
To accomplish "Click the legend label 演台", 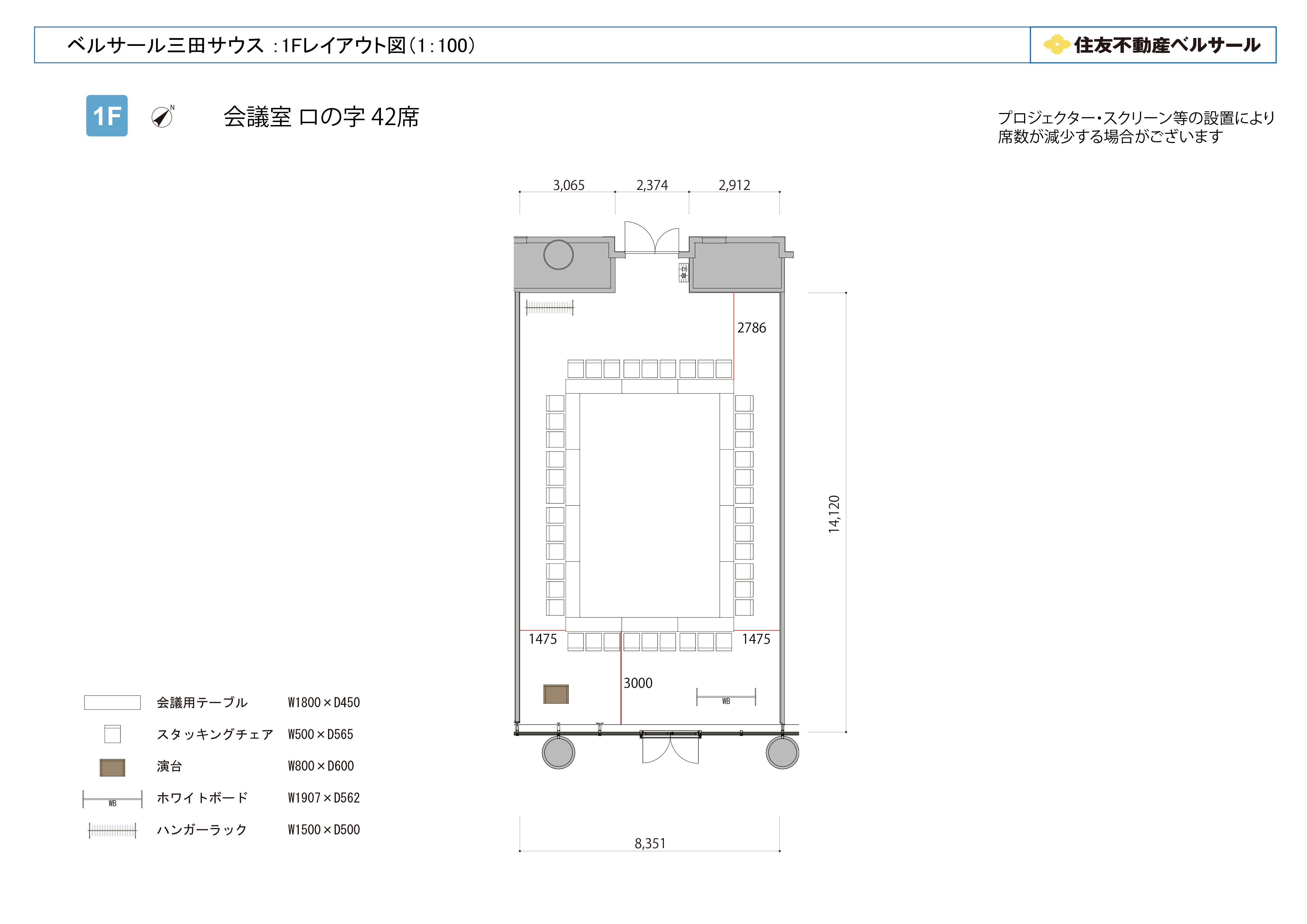I will pyautogui.click(x=169, y=766).
